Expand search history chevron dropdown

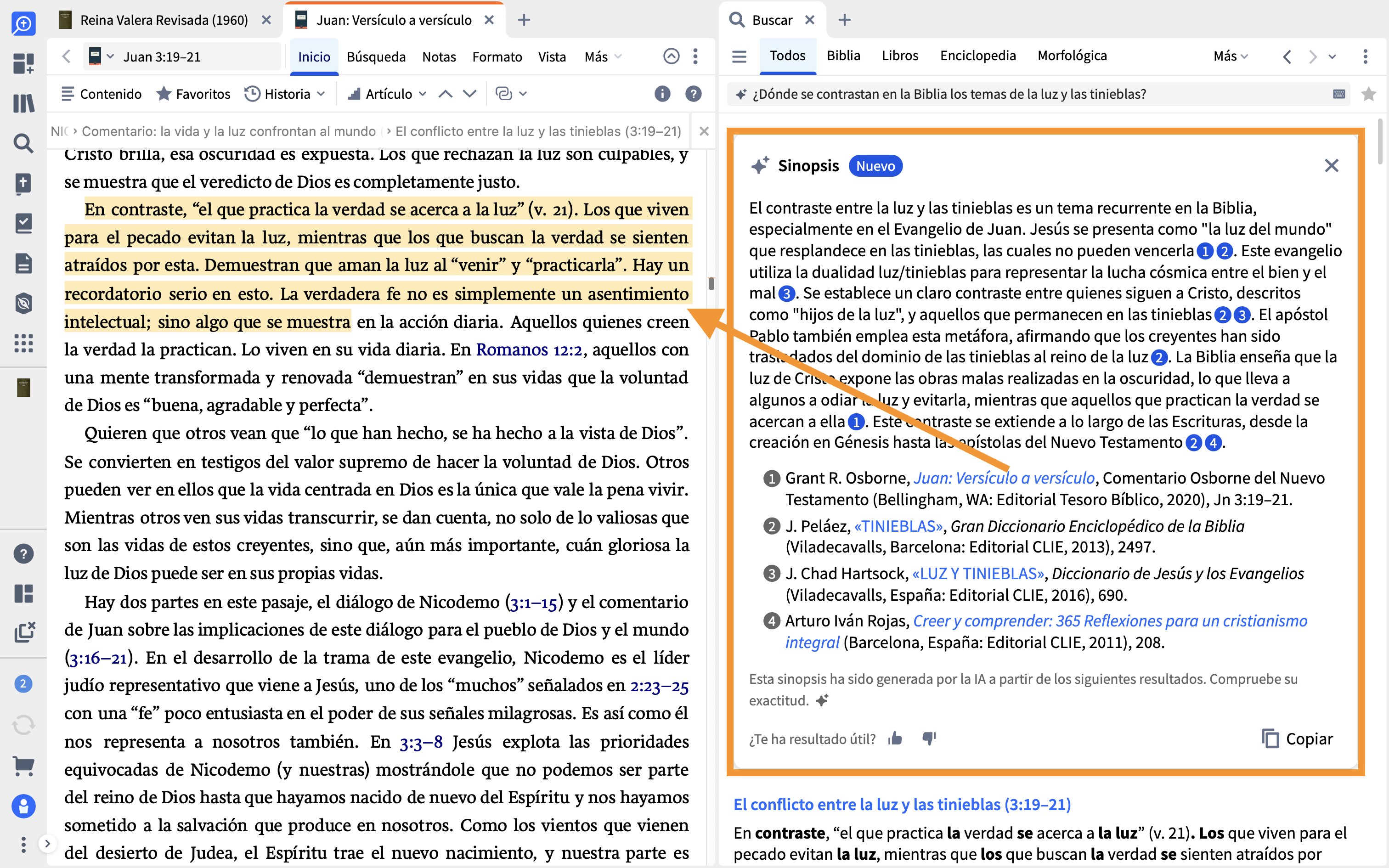(1332, 56)
